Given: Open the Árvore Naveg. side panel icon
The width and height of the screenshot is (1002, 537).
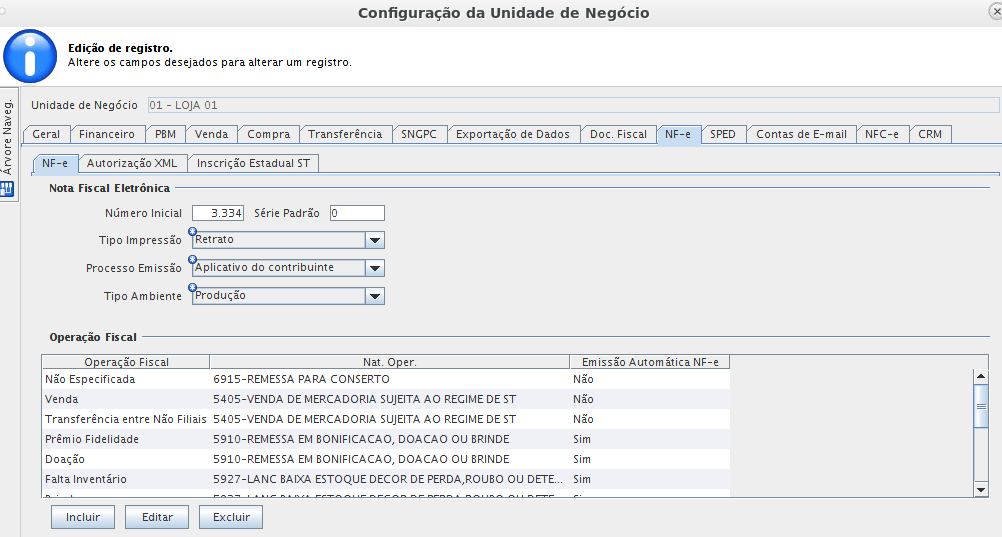Looking at the screenshot, I should [x=7, y=189].
